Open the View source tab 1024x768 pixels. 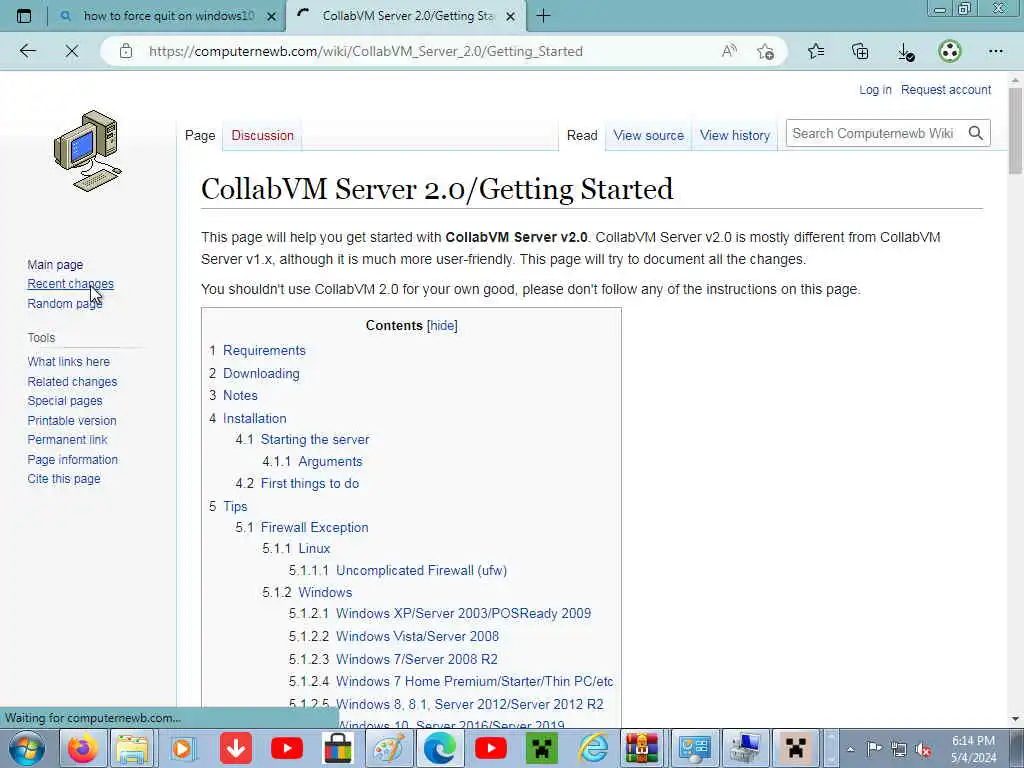point(648,135)
